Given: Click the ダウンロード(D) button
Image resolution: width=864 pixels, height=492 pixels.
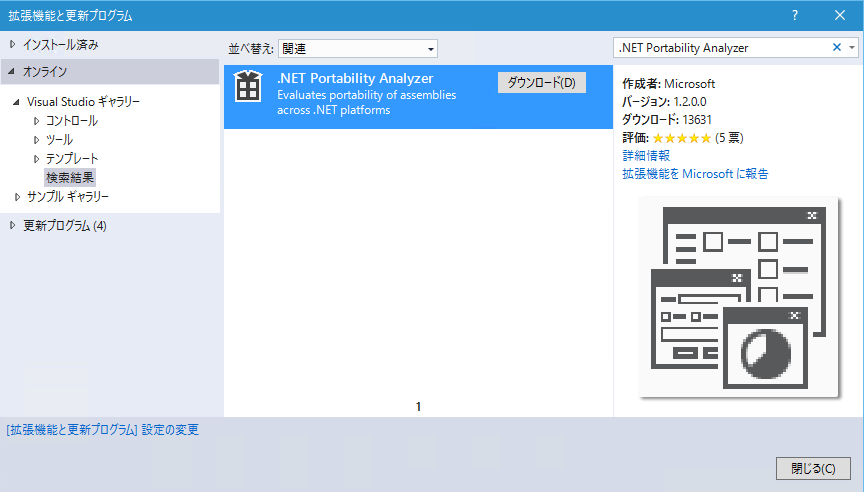Looking at the screenshot, I should [x=542, y=83].
